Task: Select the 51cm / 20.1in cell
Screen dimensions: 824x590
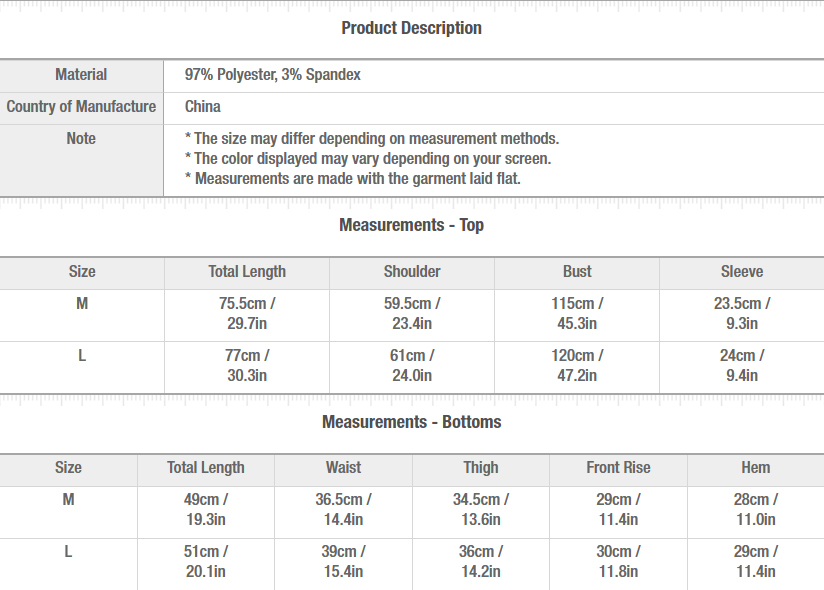Action: [x=205, y=562]
